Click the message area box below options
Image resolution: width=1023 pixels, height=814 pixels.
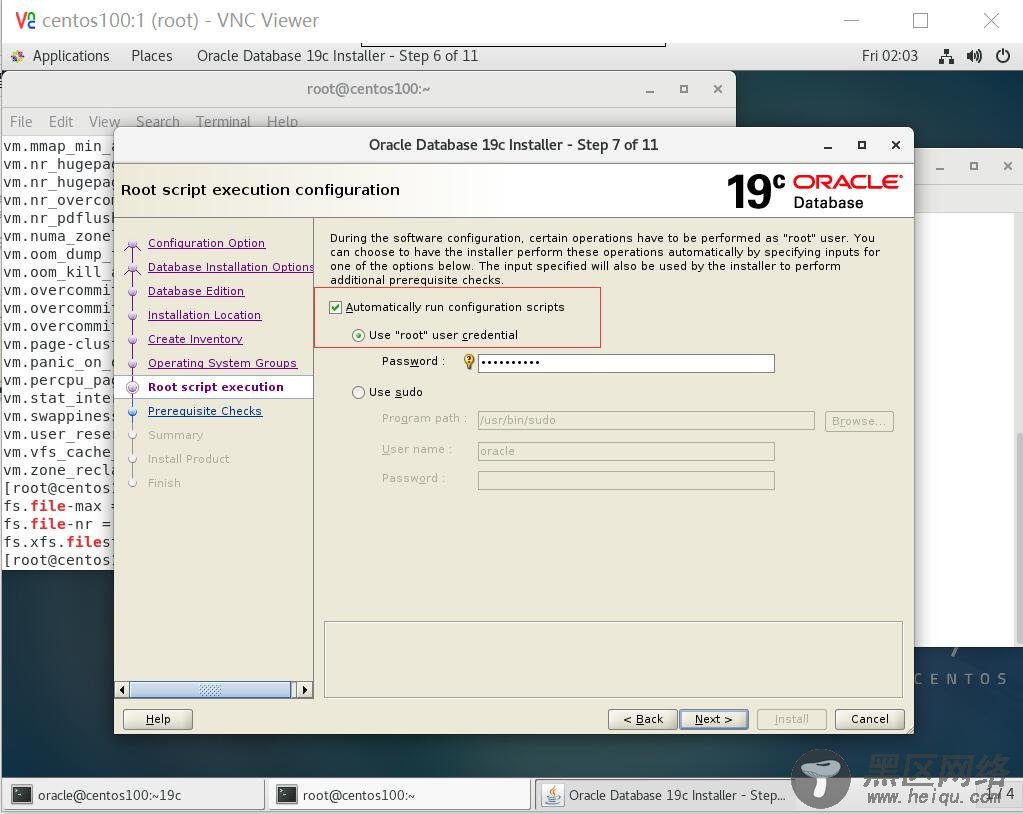613,659
